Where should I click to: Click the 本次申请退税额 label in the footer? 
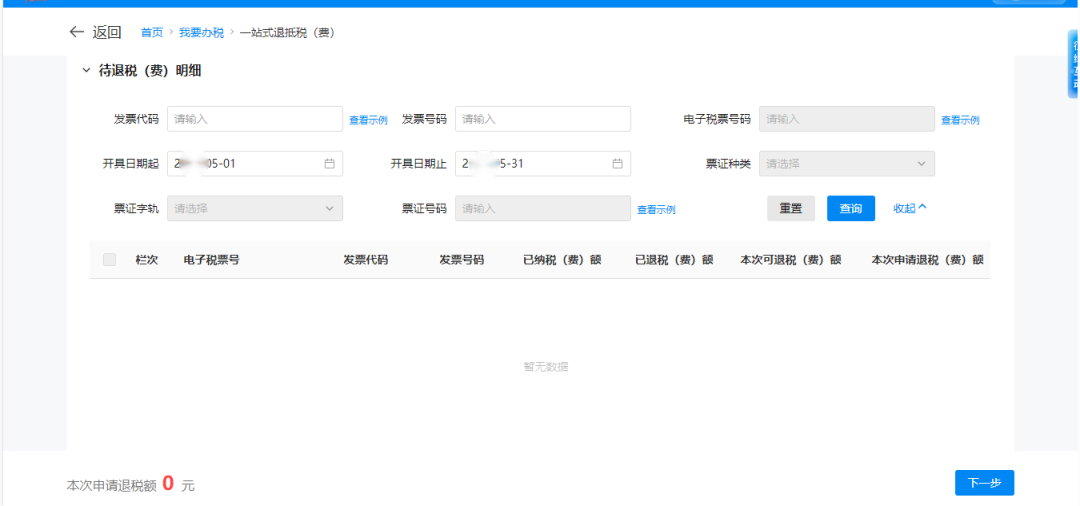112,485
